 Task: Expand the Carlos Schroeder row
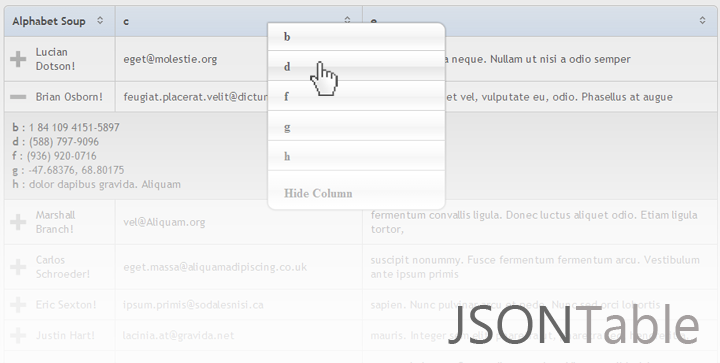click(18, 267)
